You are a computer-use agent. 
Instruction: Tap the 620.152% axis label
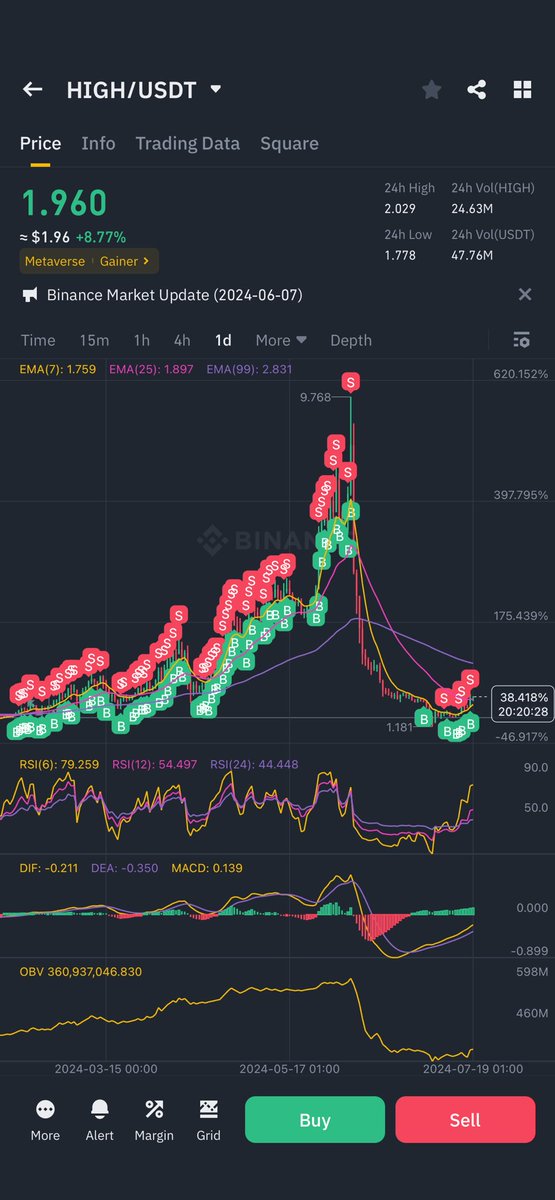(x=521, y=374)
